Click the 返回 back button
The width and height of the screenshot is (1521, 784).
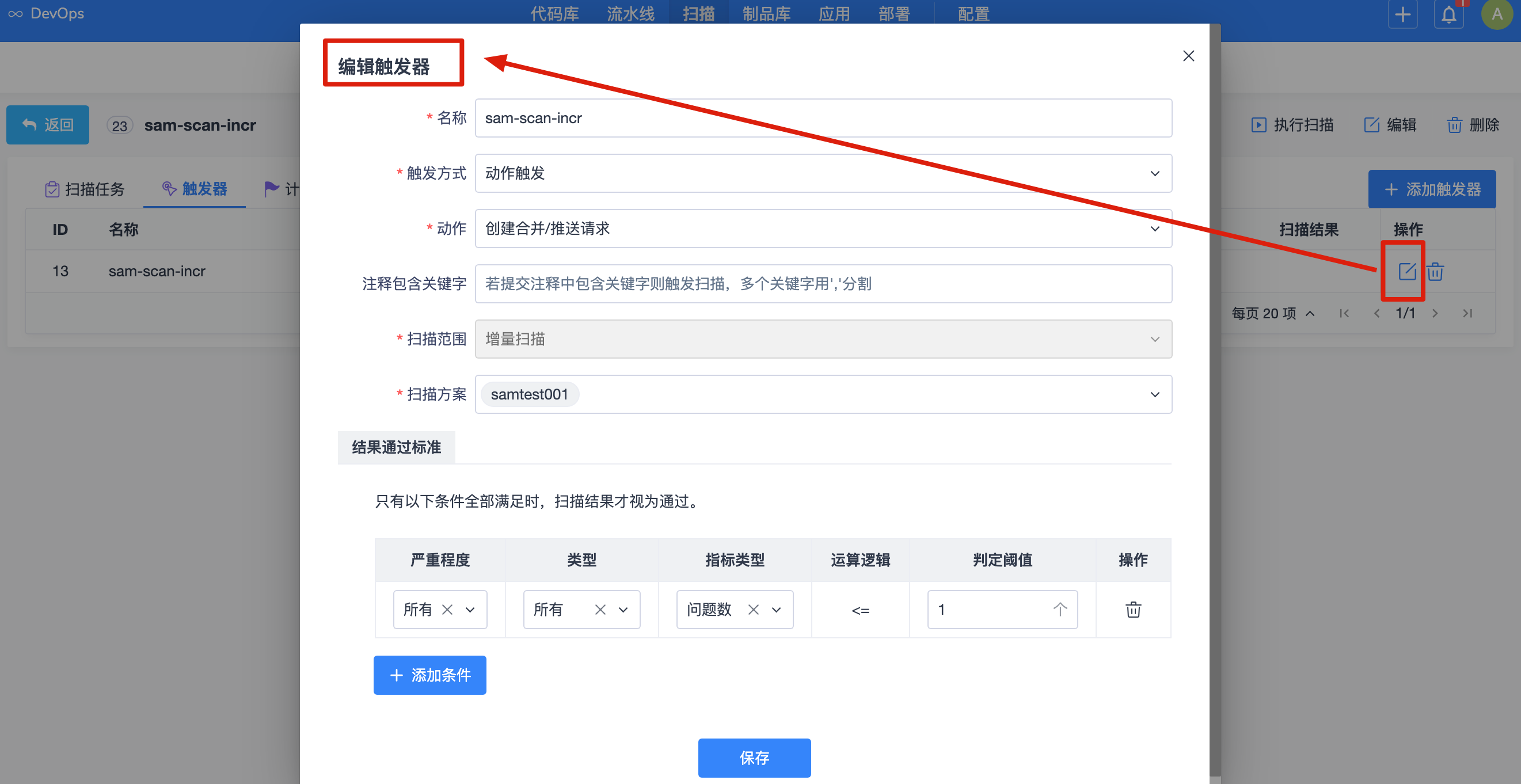click(48, 124)
